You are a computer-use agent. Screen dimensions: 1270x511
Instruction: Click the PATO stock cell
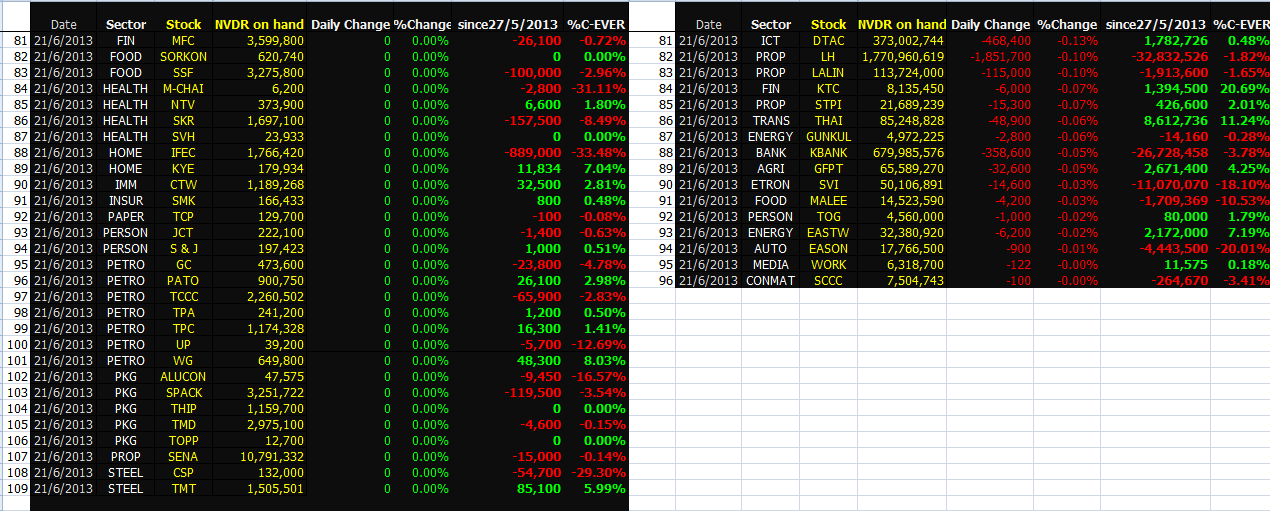tap(183, 281)
